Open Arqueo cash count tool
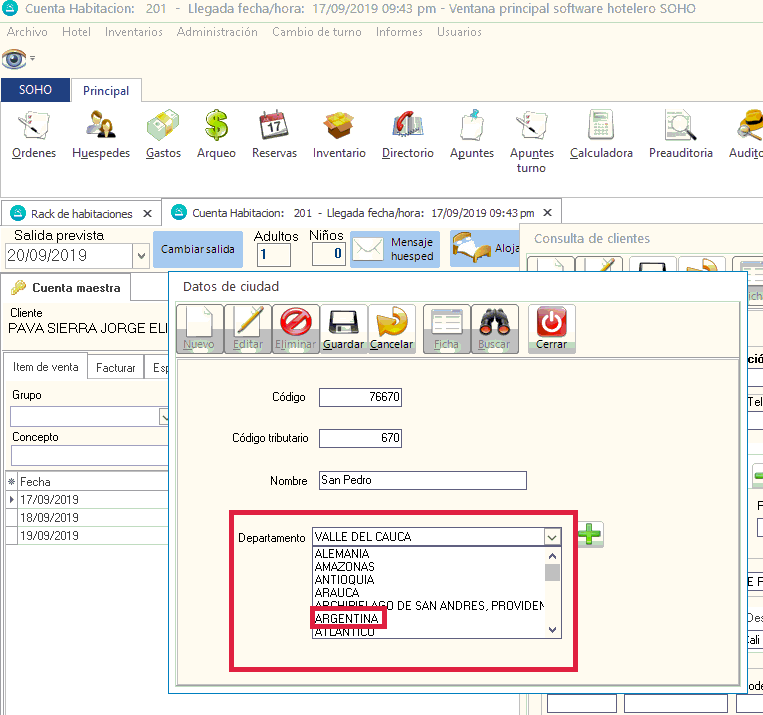The width and height of the screenshot is (763, 715). tap(216, 135)
